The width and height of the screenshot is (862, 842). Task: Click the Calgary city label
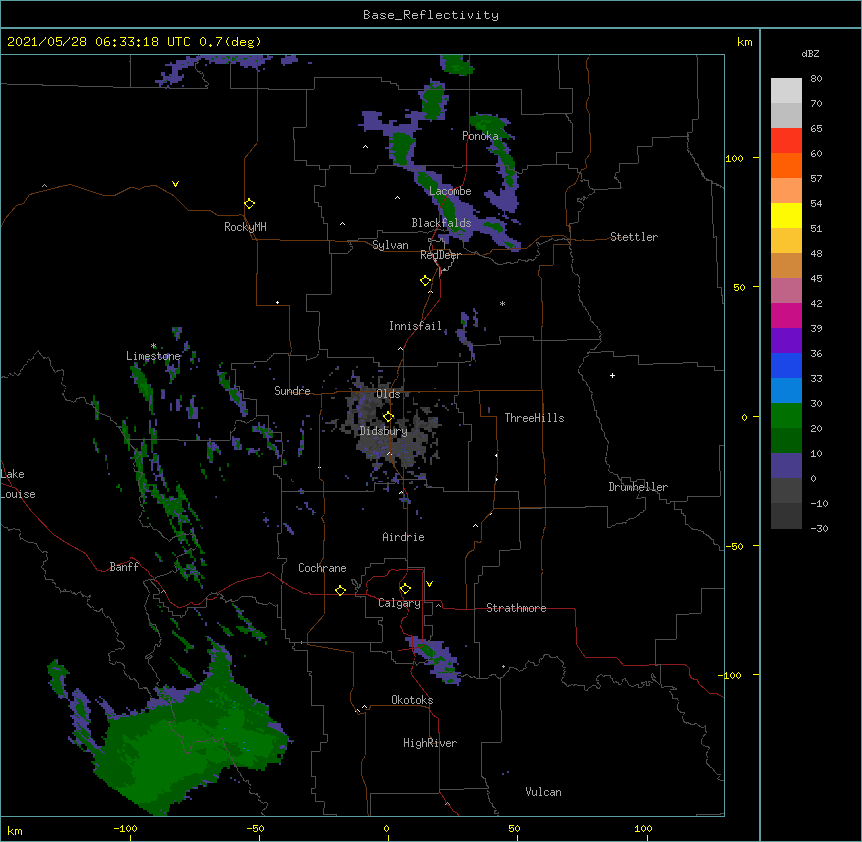pos(399,603)
